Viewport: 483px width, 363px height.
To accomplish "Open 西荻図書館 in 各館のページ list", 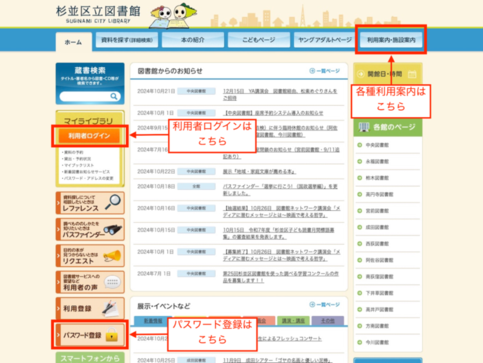I will [x=377, y=244].
